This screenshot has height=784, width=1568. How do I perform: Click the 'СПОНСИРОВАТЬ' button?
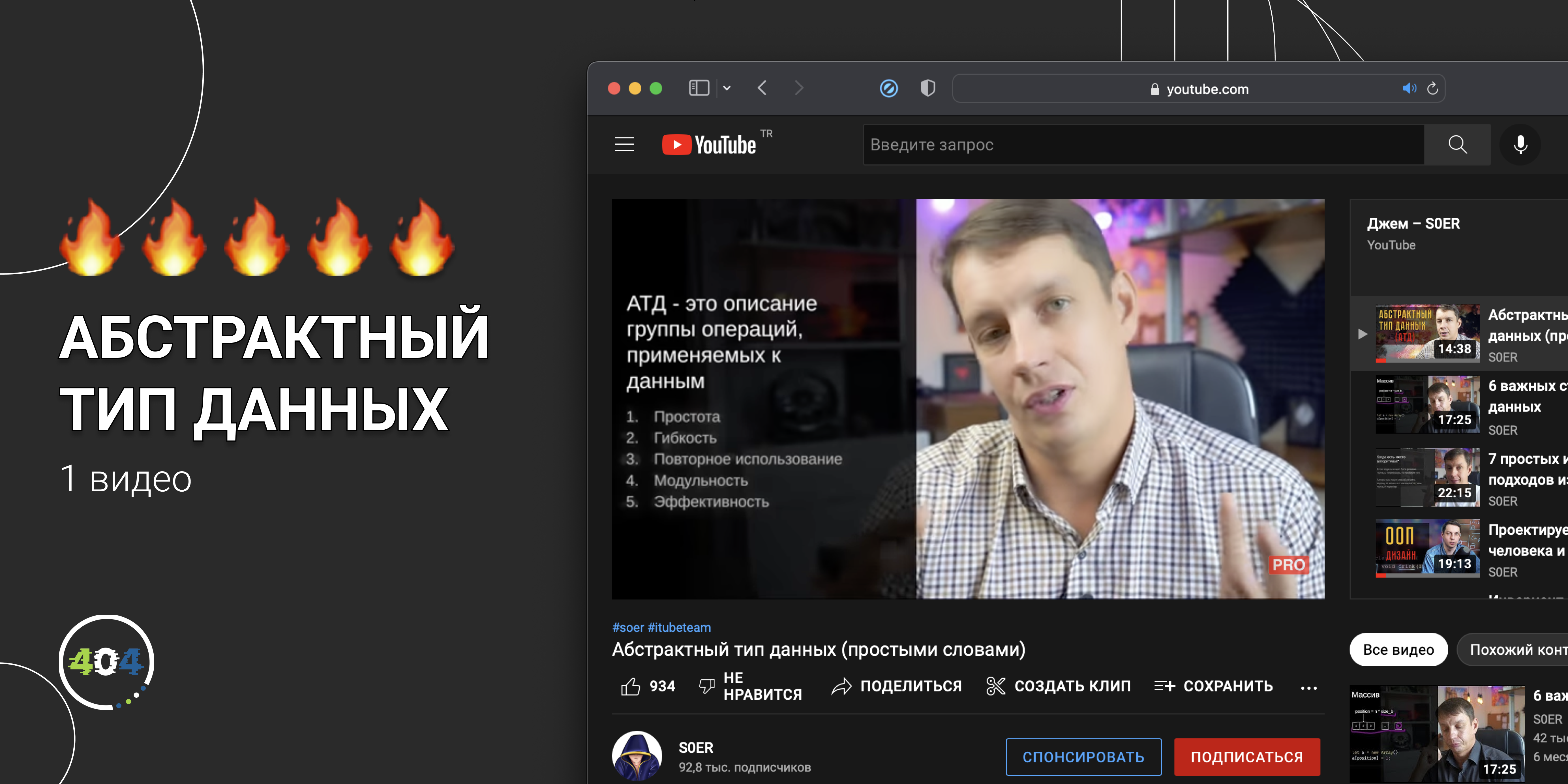(1083, 757)
